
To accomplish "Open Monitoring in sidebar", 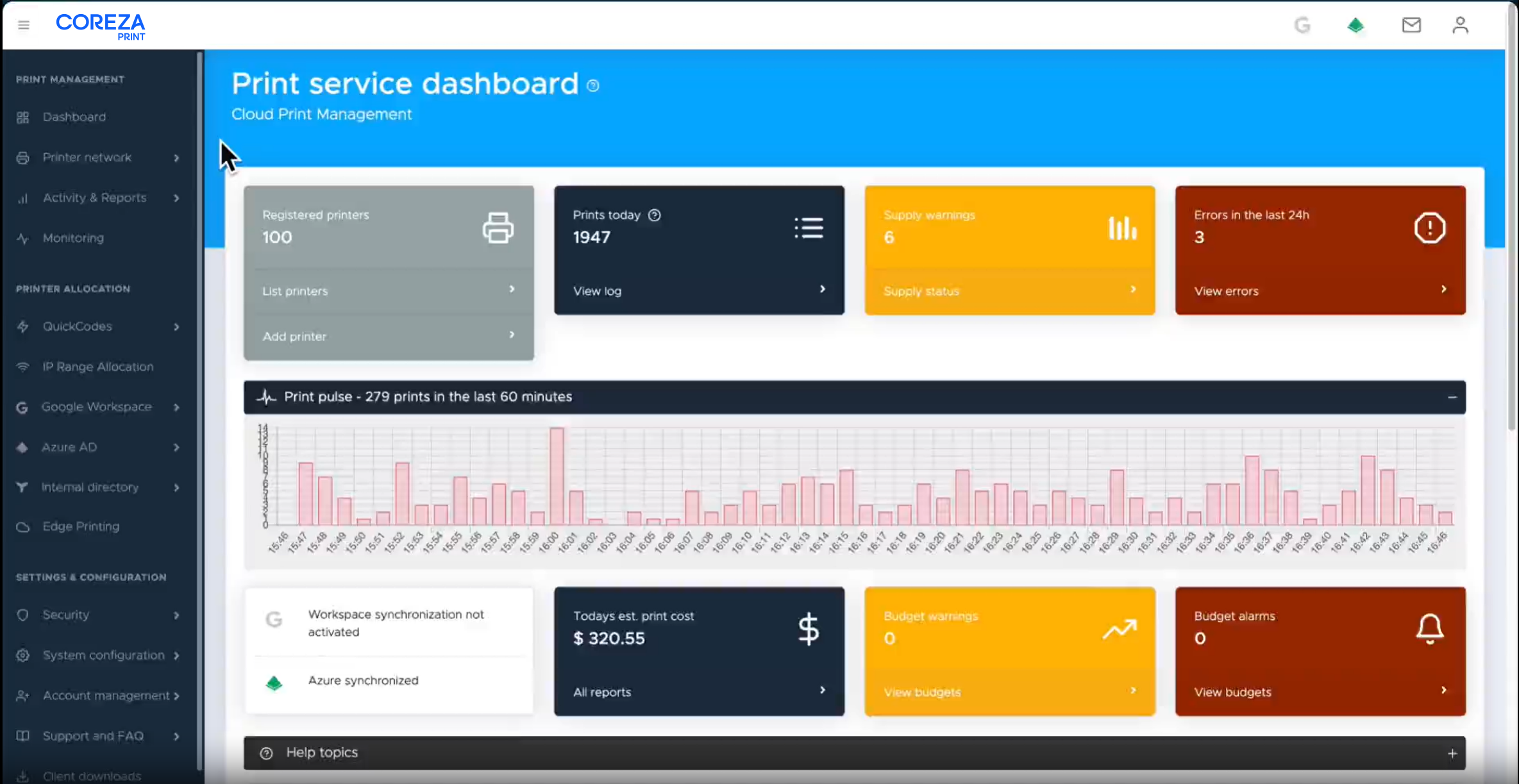I will pos(73,238).
